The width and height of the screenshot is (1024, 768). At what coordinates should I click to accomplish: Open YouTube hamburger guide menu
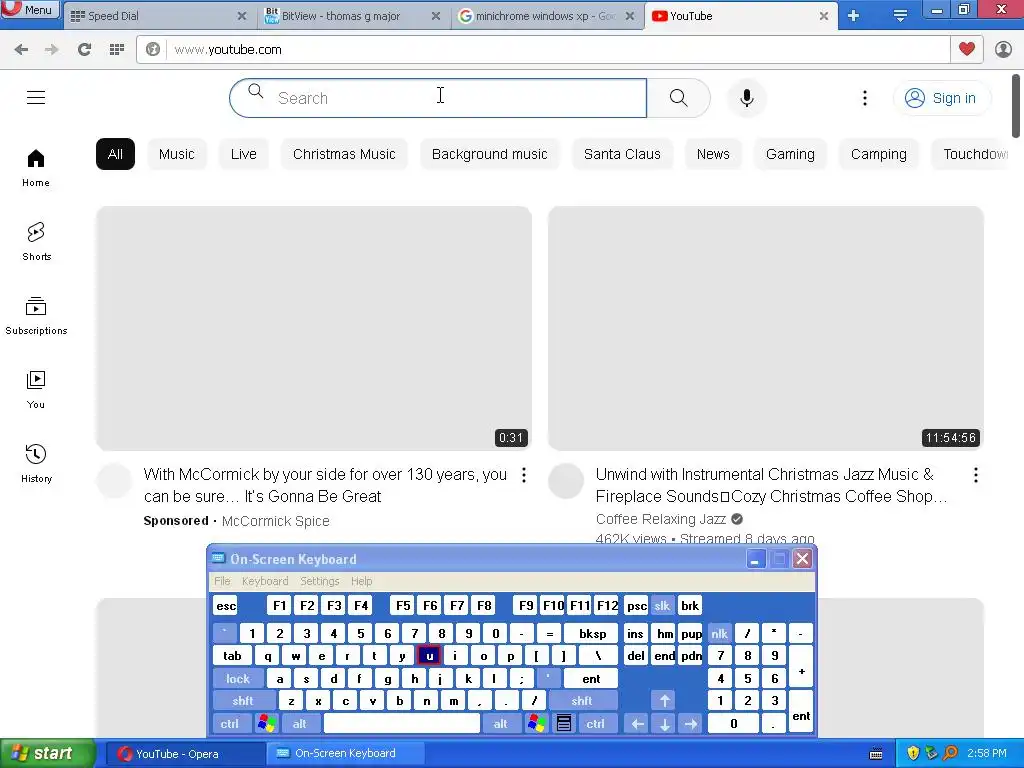point(36,98)
